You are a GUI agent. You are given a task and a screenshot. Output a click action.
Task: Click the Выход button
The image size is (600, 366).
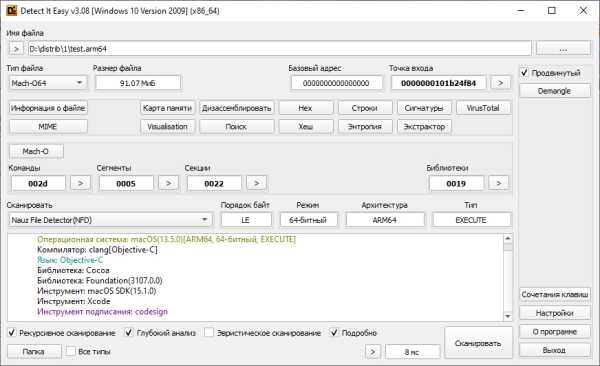[x=554, y=350]
